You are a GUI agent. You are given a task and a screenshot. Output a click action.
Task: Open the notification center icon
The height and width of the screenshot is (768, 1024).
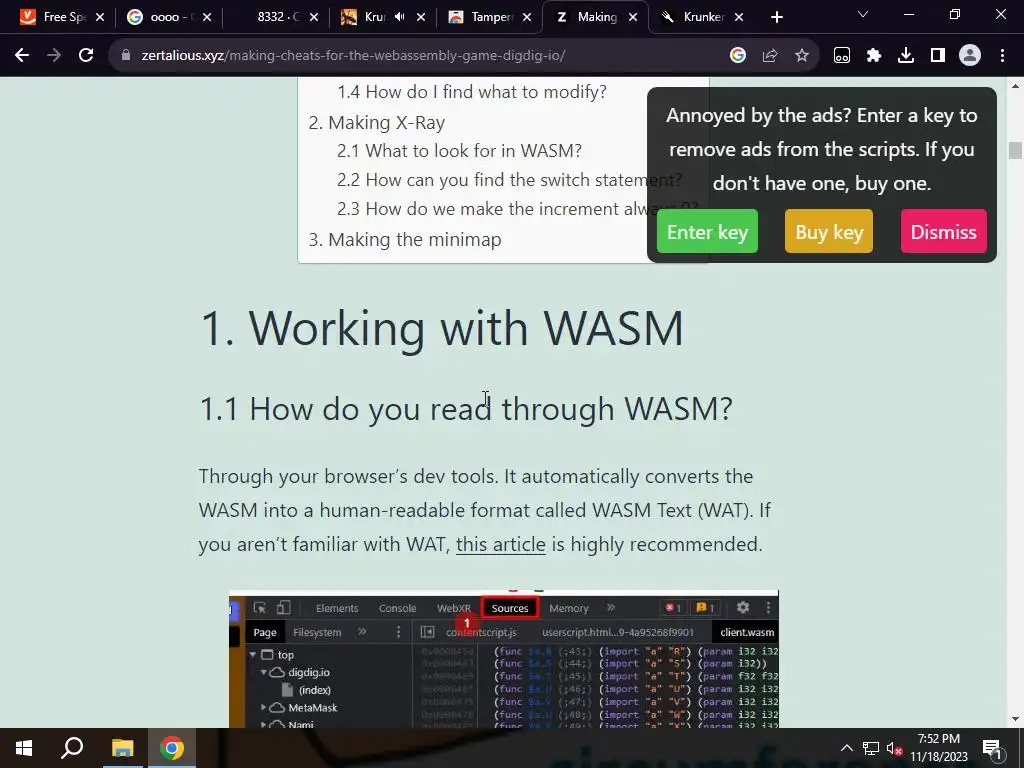click(x=991, y=748)
